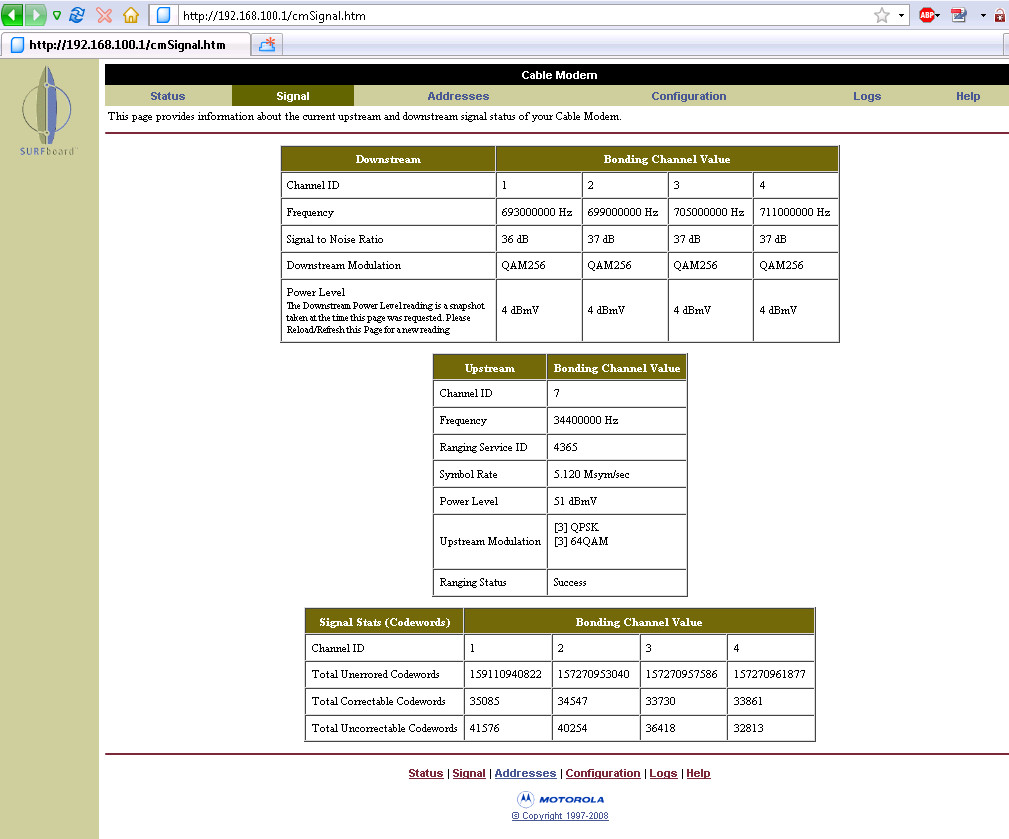Select the Ranging Service ID value 4365

(x=565, y=447)
